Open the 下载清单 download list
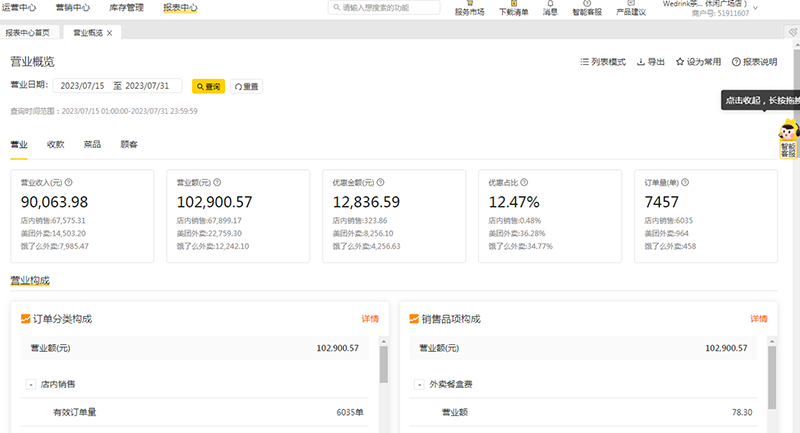800x433 pixels. [x=513, y=8]
